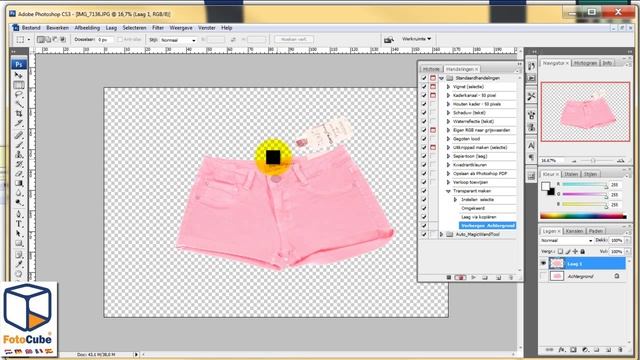Collapse the Transparant maken action
The height and width of the screenshot is (360, 640).
pyautogui.click(x=448, y=191)
